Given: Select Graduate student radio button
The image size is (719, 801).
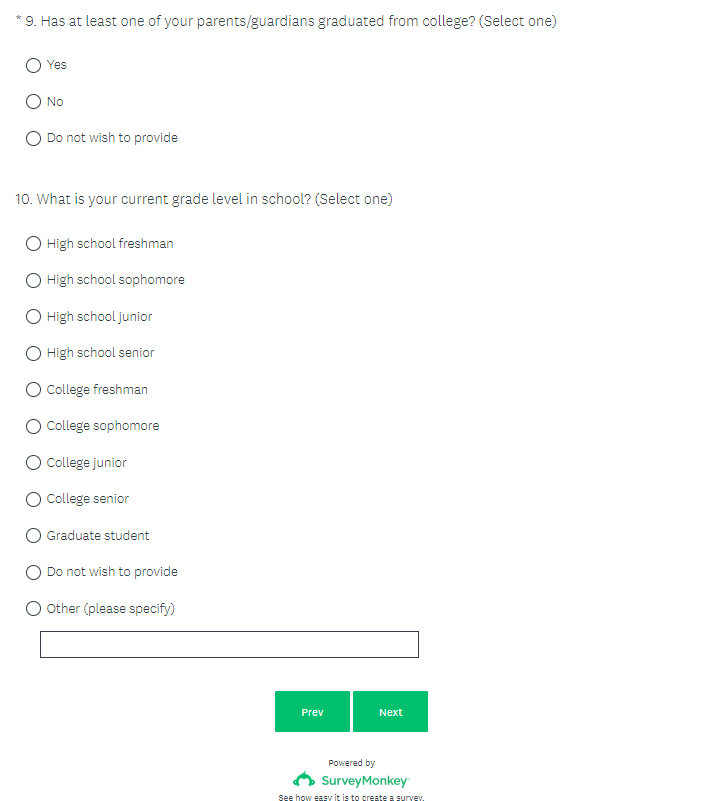Looking at the screenshot, I should pyautogui.click(x=34, y=536).
